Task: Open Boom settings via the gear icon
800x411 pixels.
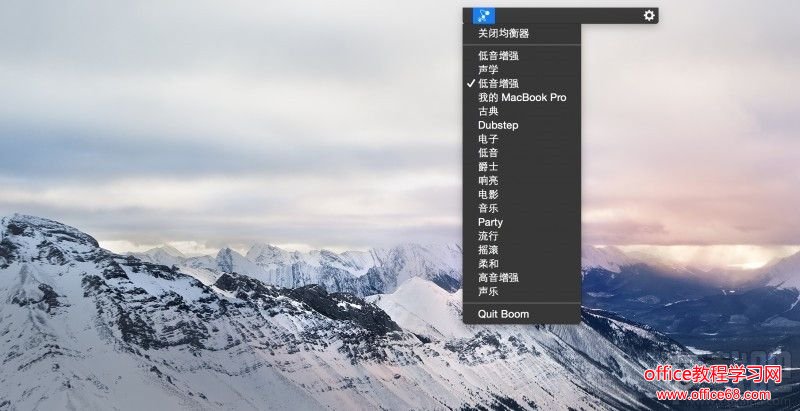Action: (648, 15)
